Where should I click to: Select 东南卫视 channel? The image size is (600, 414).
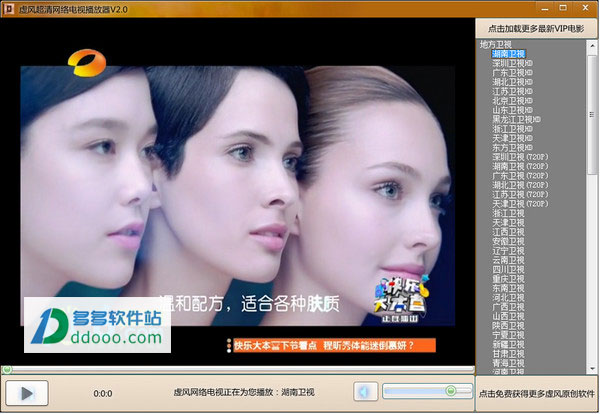pyautogui.click(x=509, y=288)
